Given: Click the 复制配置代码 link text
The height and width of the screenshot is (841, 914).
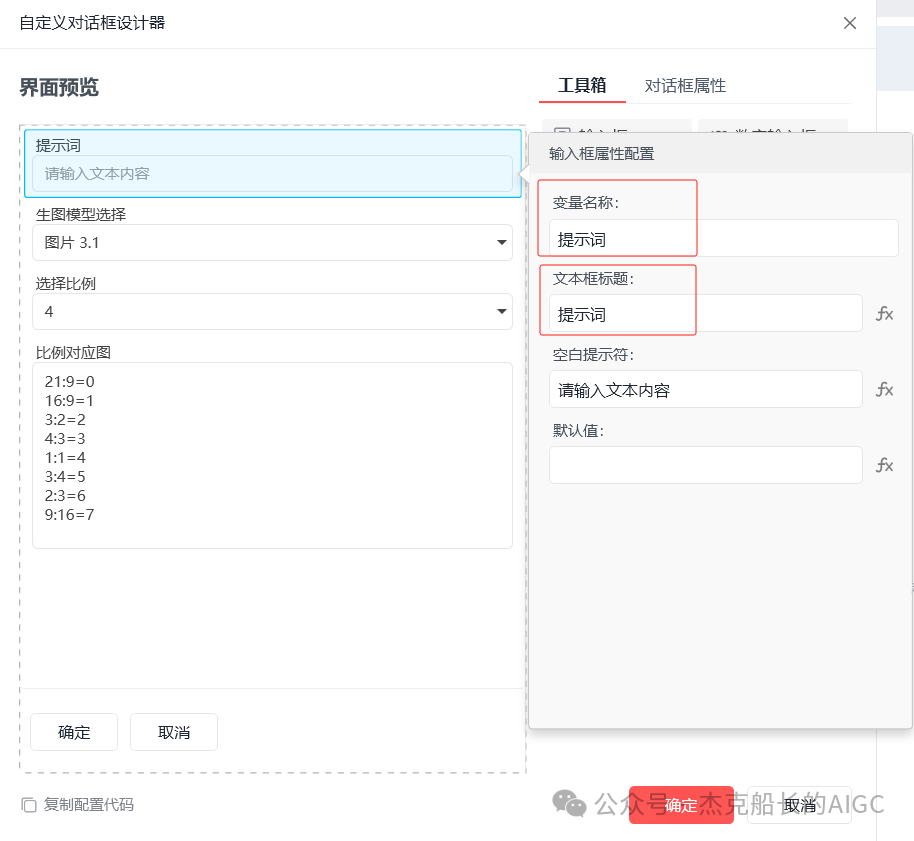Looking at the screenshot, I should [x=89, y=805].
